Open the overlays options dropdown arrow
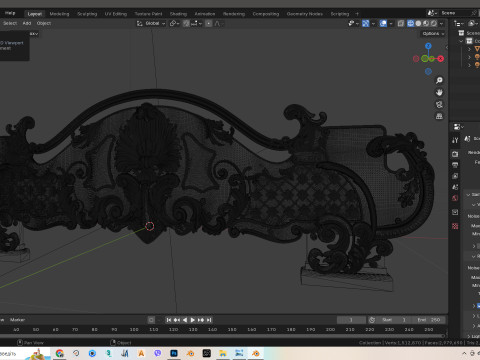 pyautogui.click(x=391, y=23)
